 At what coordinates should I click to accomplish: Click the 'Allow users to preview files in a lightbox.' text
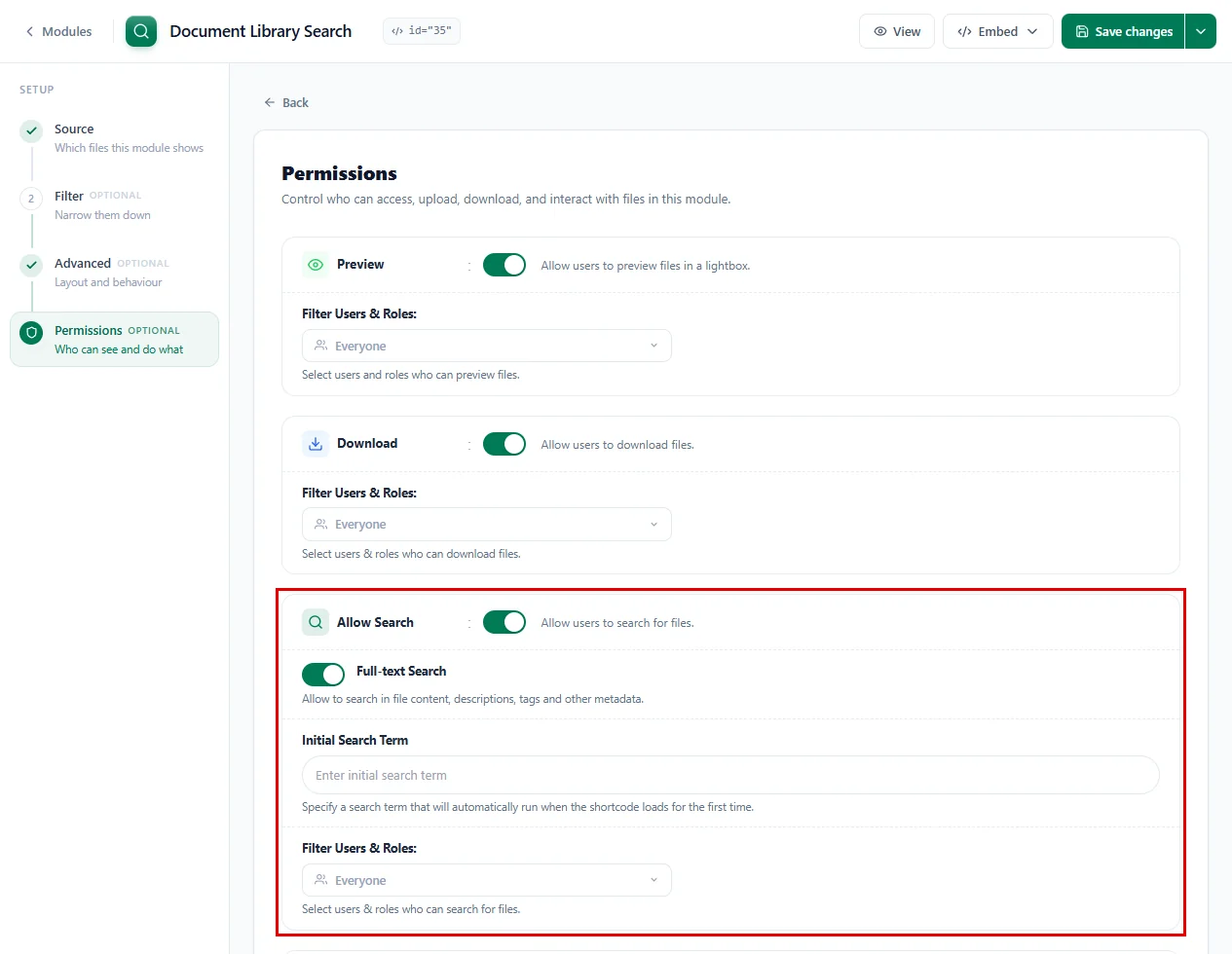[x=646, y=266]
